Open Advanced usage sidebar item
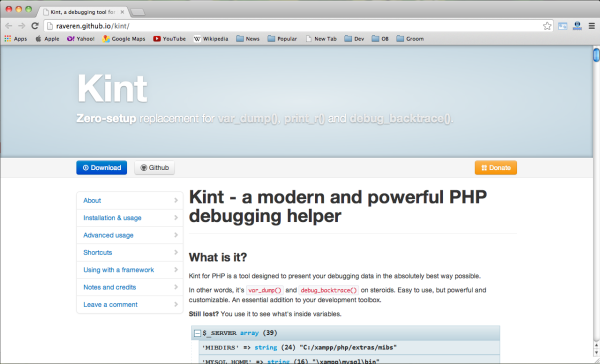The width and height of the screenshot is (600, 364). point(130,235)
